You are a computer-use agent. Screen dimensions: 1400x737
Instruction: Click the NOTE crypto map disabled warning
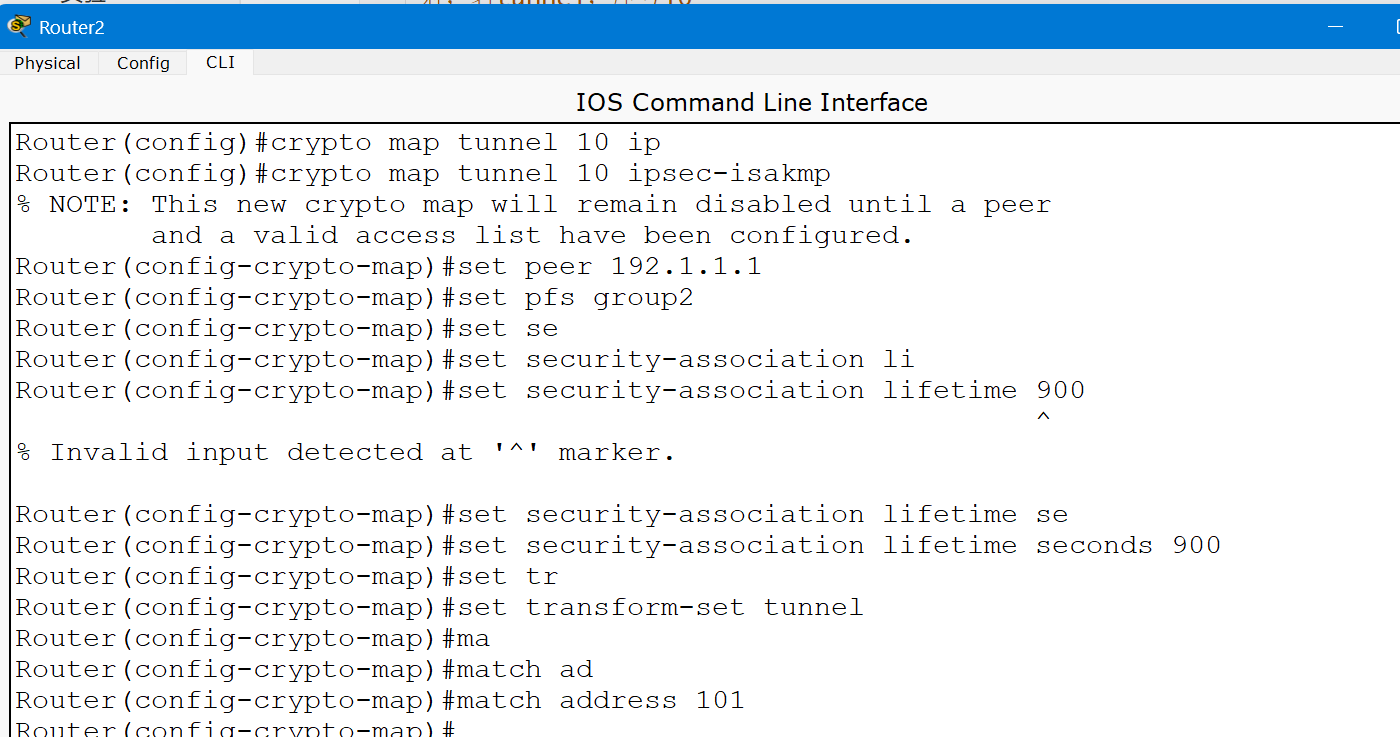[x=534, y=205]
